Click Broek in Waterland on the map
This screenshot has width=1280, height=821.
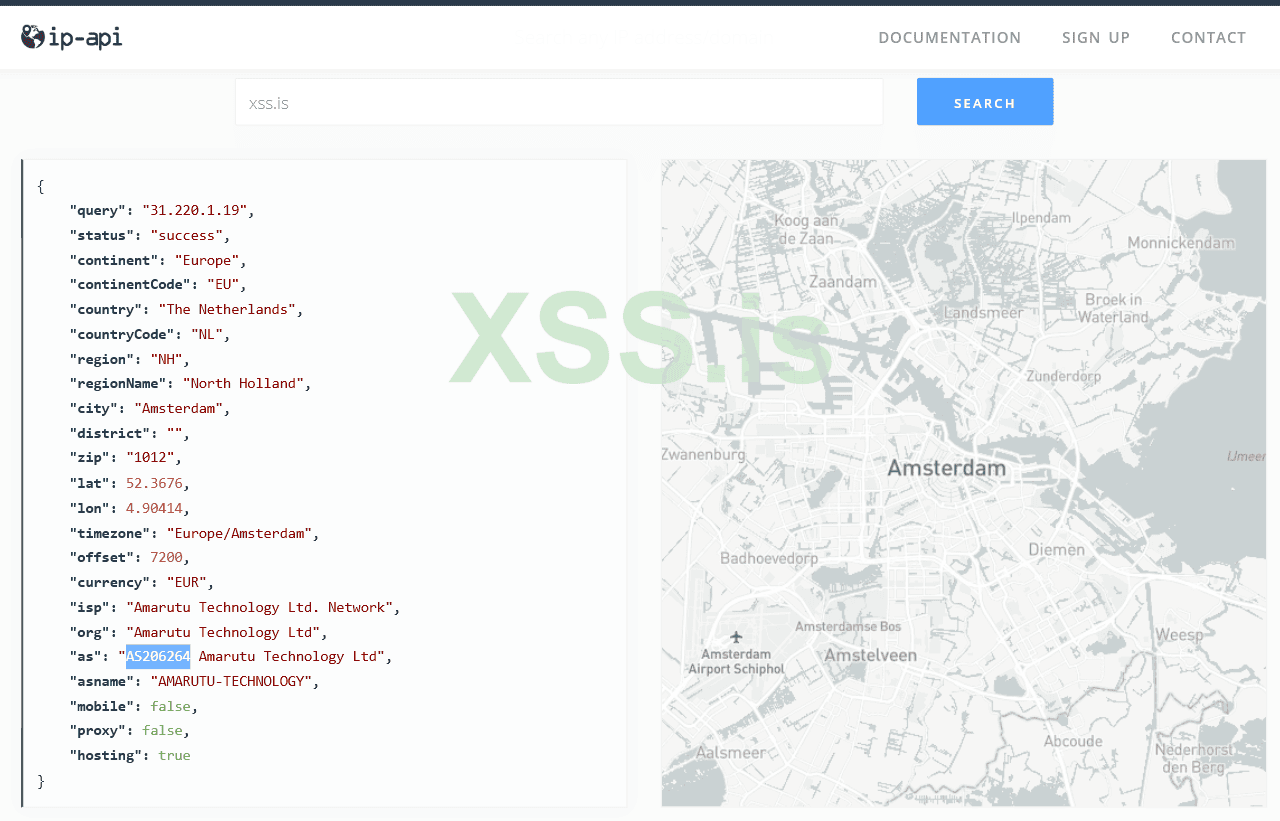click(x=1114, y=308)
